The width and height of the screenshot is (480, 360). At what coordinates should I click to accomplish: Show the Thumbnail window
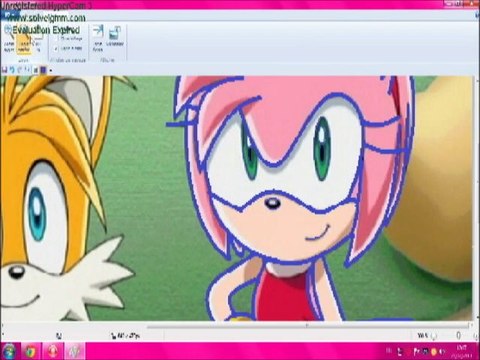(115, 37)
